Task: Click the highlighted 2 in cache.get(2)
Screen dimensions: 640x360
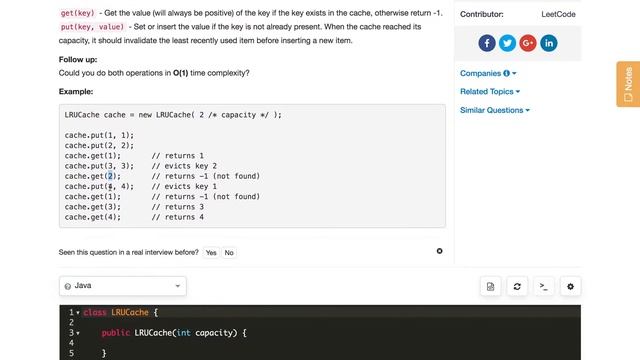Action: tap(110, 176)
